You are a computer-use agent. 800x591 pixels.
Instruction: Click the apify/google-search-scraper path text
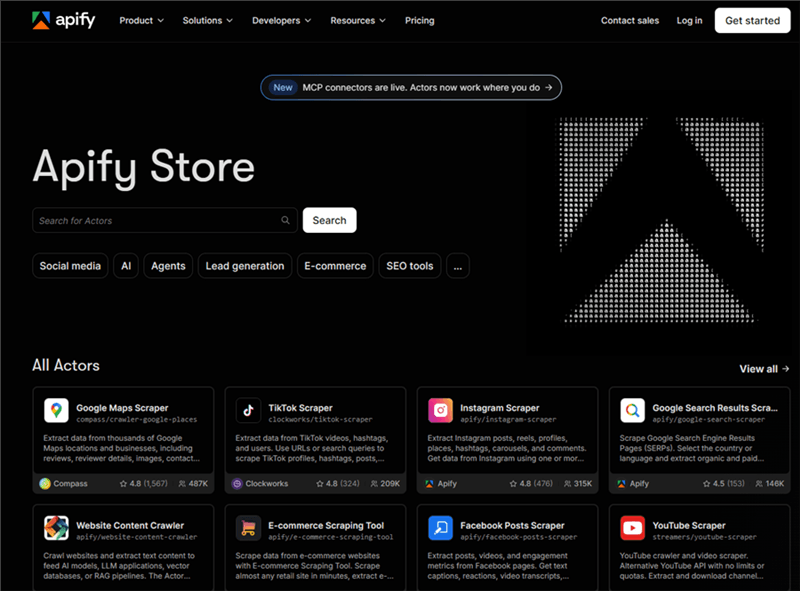click(x=709, y=420)
